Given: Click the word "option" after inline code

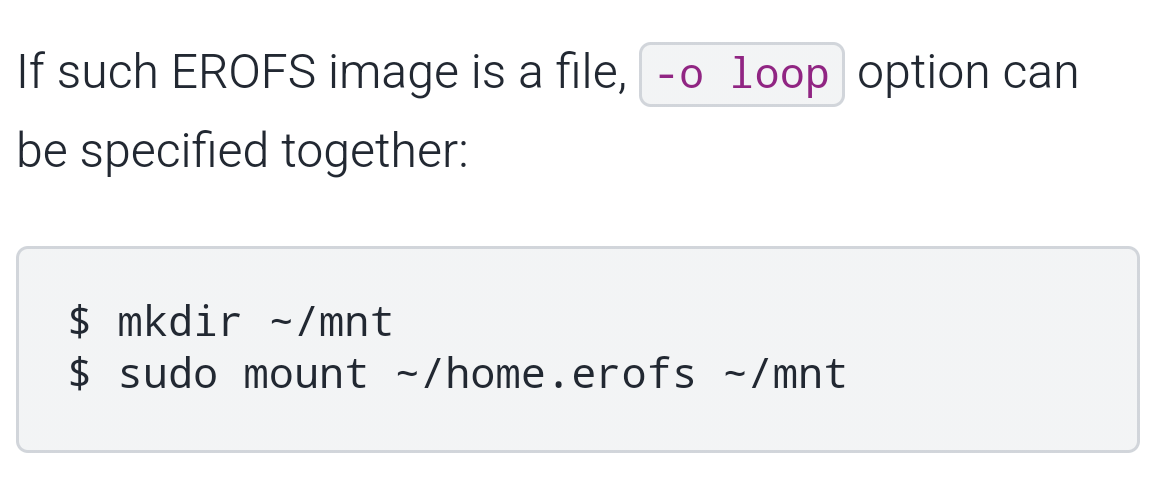Looking at the screenshot, I should 923,75.
